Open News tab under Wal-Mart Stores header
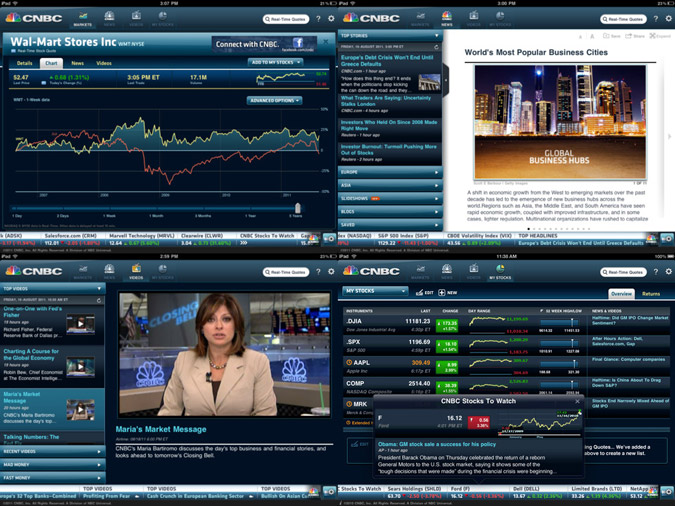This screenshot has width=675, height=506. click(77, 63)
